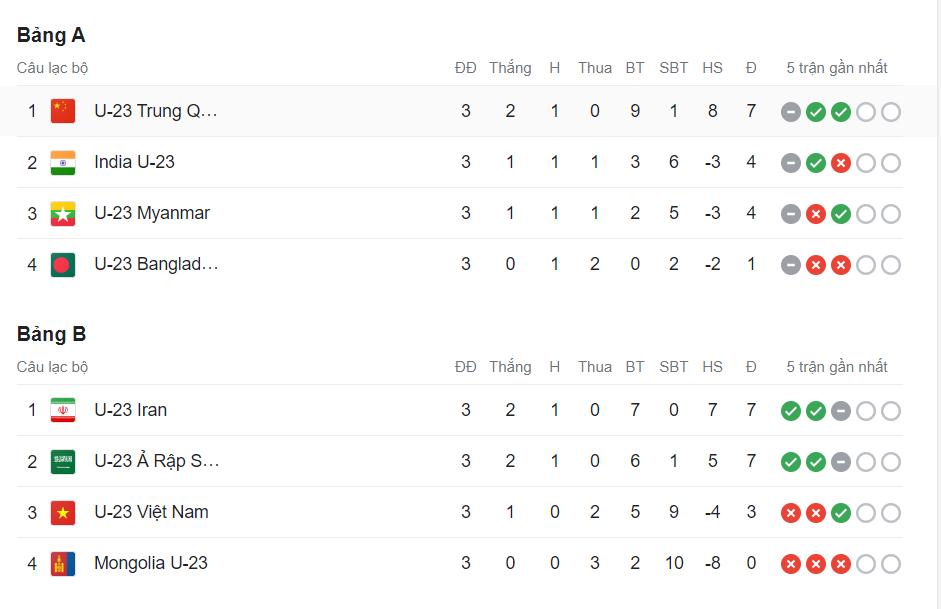Click the Mongolia flag icon

click(x=63, y=563)
